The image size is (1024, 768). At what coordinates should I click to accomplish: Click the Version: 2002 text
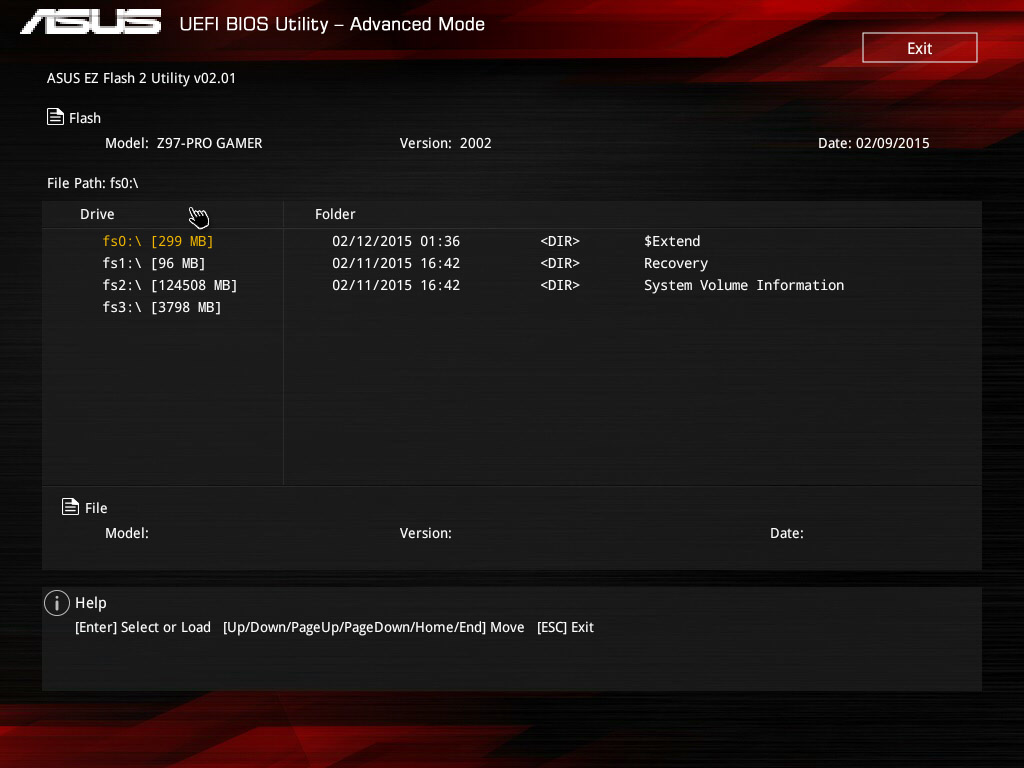coord(445,143)
